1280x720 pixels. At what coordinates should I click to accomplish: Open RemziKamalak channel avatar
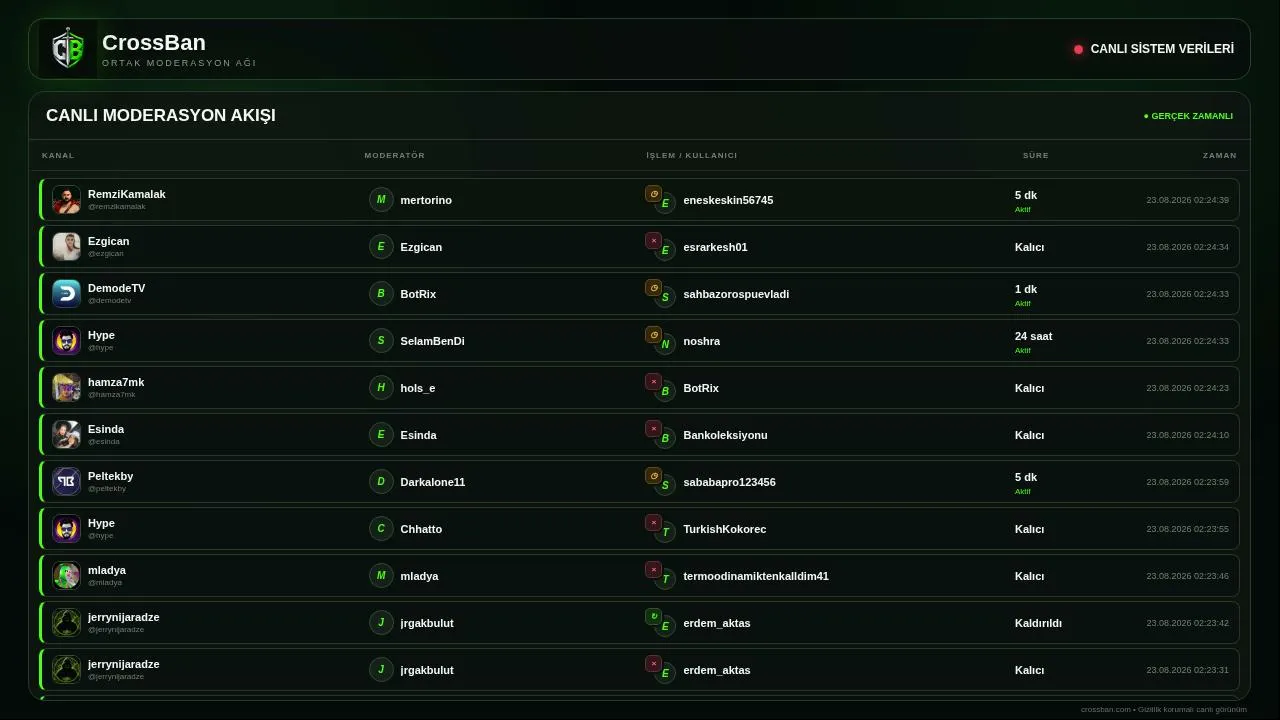pyautogui.click(x=66, y=200)
